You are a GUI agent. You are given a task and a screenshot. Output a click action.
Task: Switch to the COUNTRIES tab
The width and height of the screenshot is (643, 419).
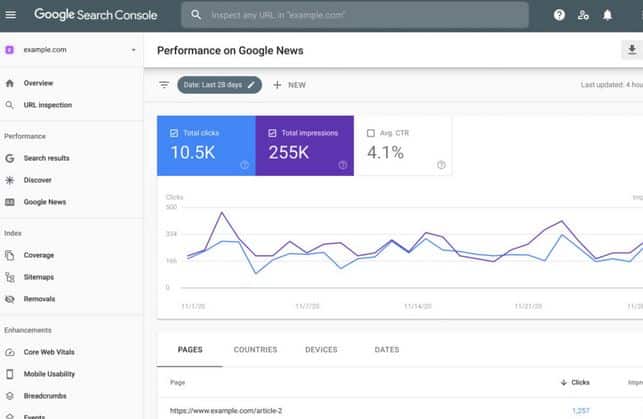[255, 350]
